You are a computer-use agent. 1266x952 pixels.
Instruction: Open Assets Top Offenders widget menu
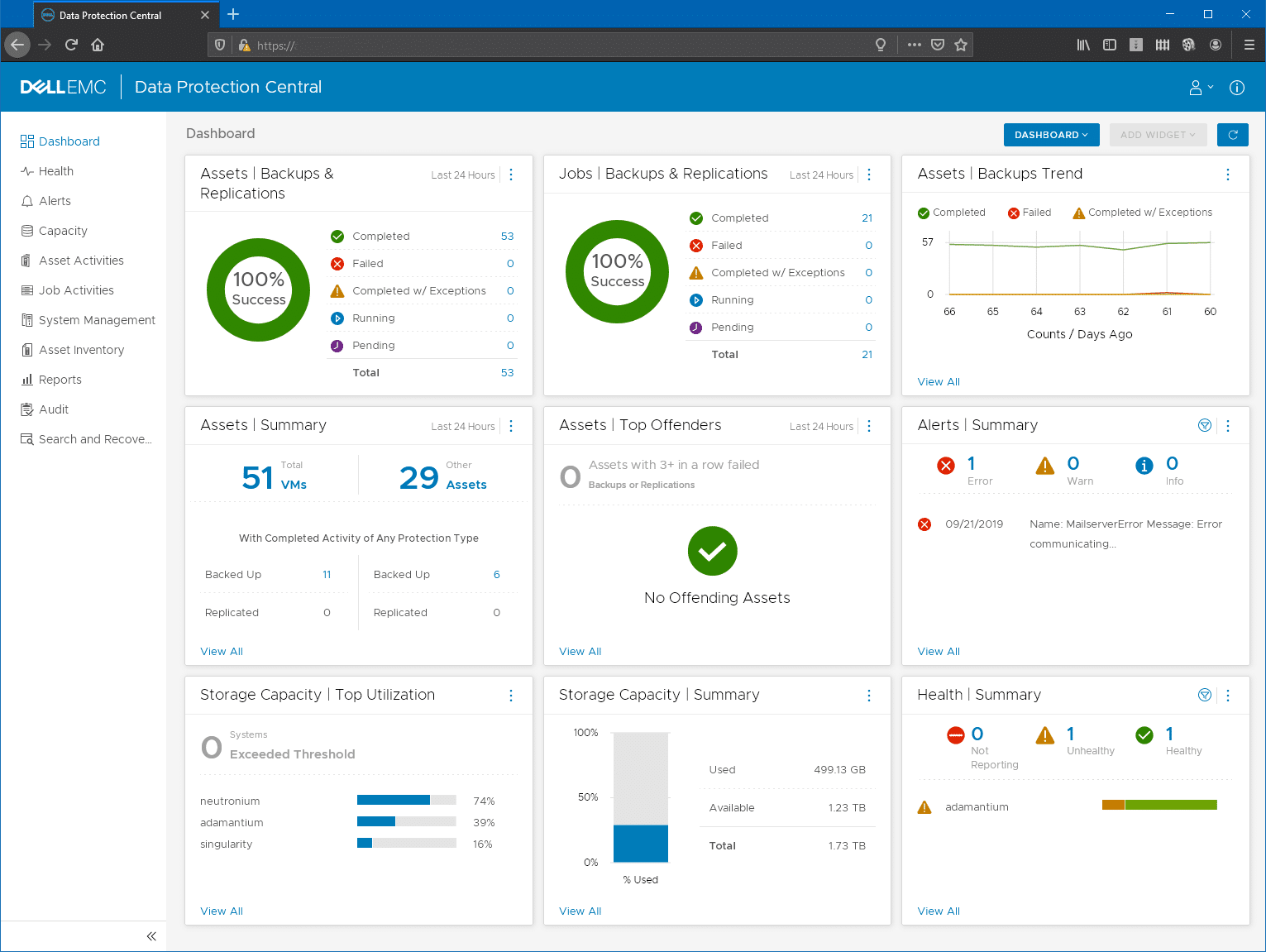click(869, 426)
